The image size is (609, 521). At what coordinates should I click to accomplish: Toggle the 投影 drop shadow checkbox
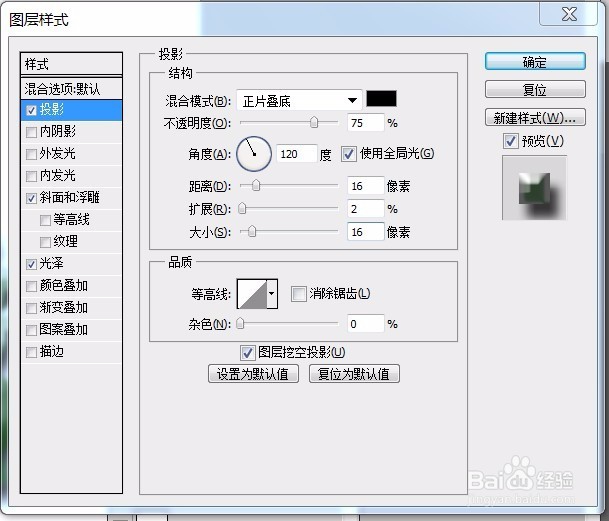[31, 111]
